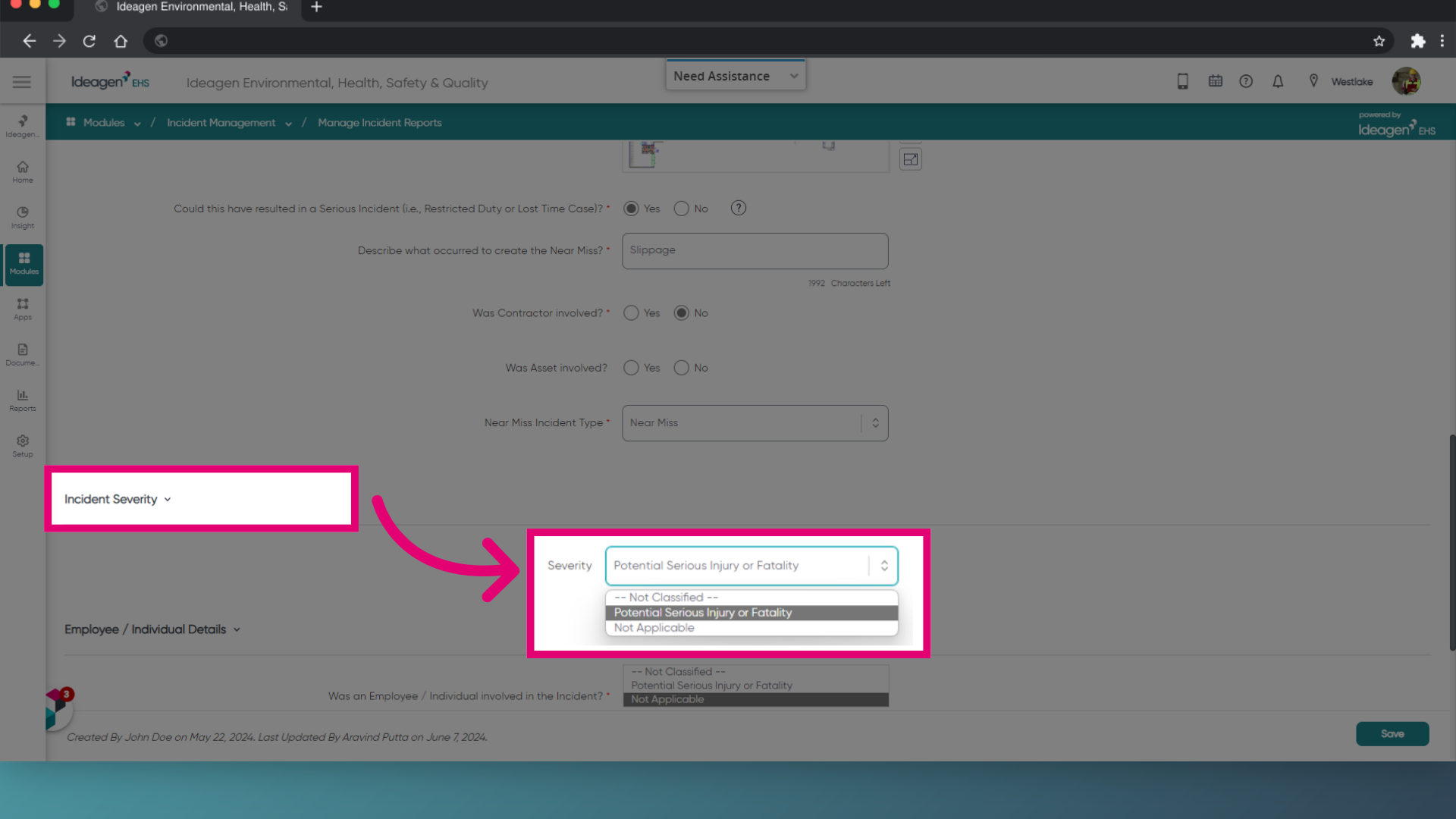Open the Need Assistance dropdown

(734, 75)
